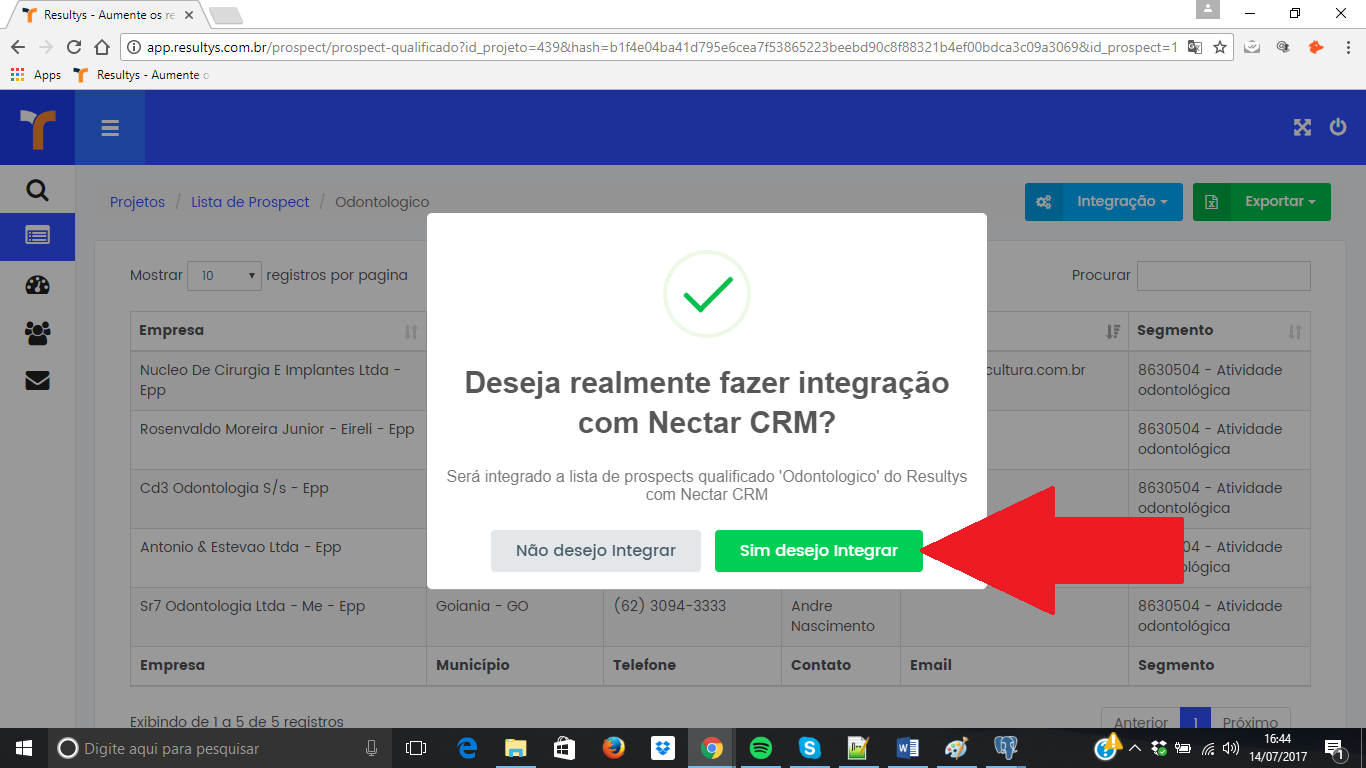Open Task View in taskbar
The width and height of the screenshot is (1366, 768).
coord(416,748)
